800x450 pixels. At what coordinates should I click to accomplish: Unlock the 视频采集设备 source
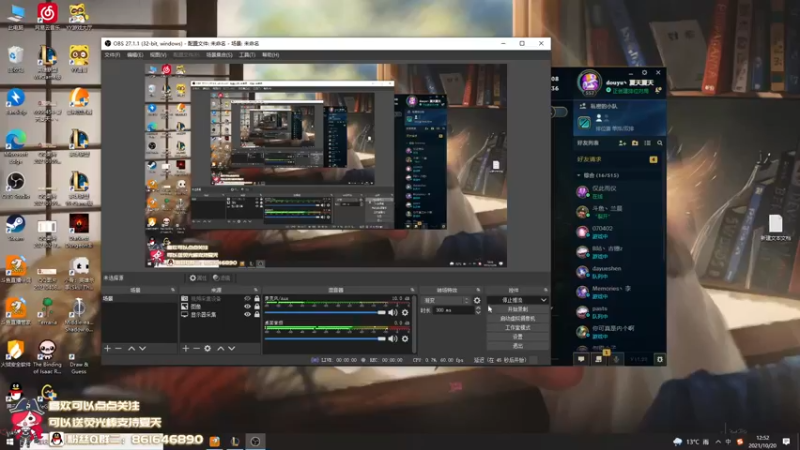click(x=257, y=298)
